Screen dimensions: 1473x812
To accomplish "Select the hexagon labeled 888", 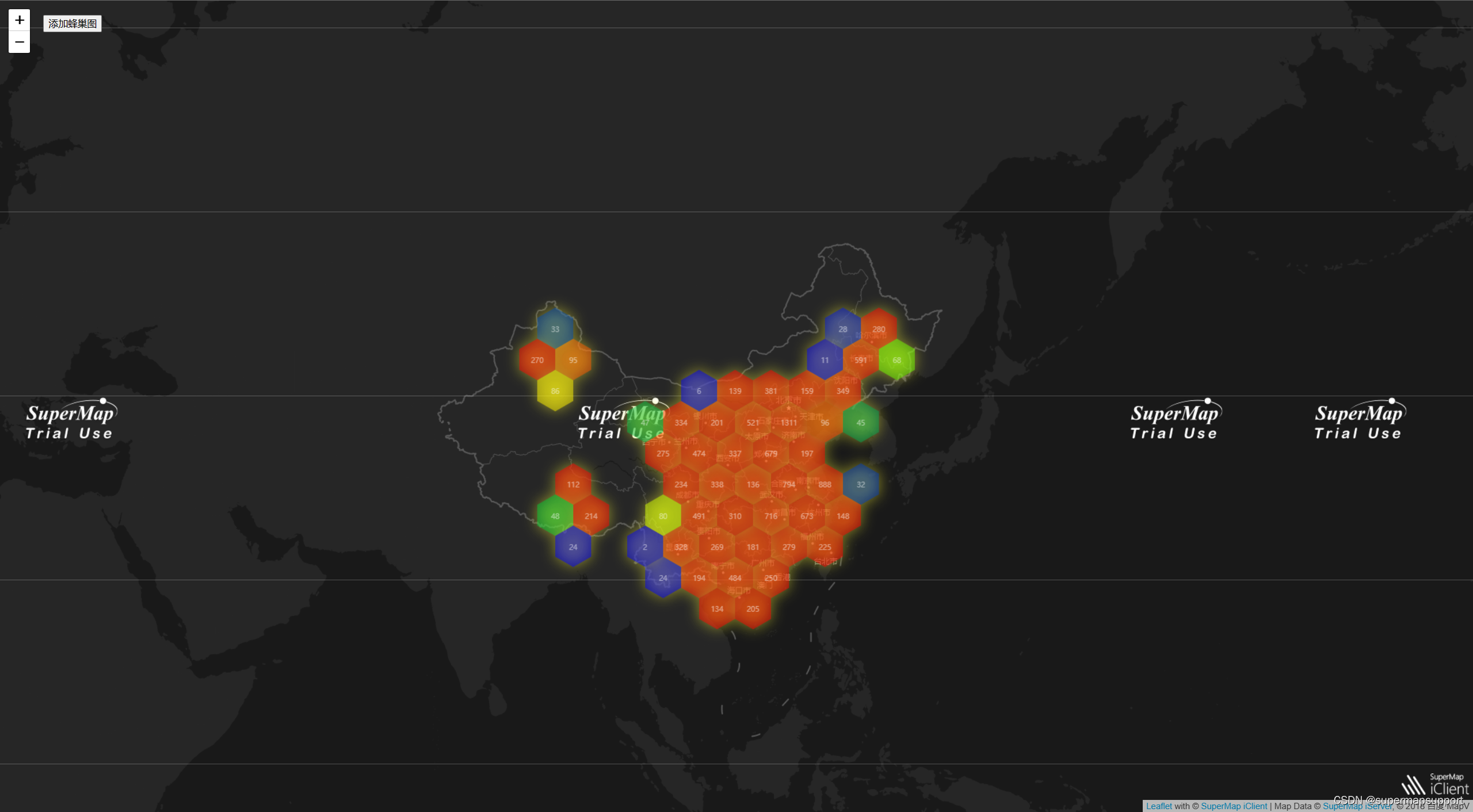I will pyautogui.click(x=825, y=485).
